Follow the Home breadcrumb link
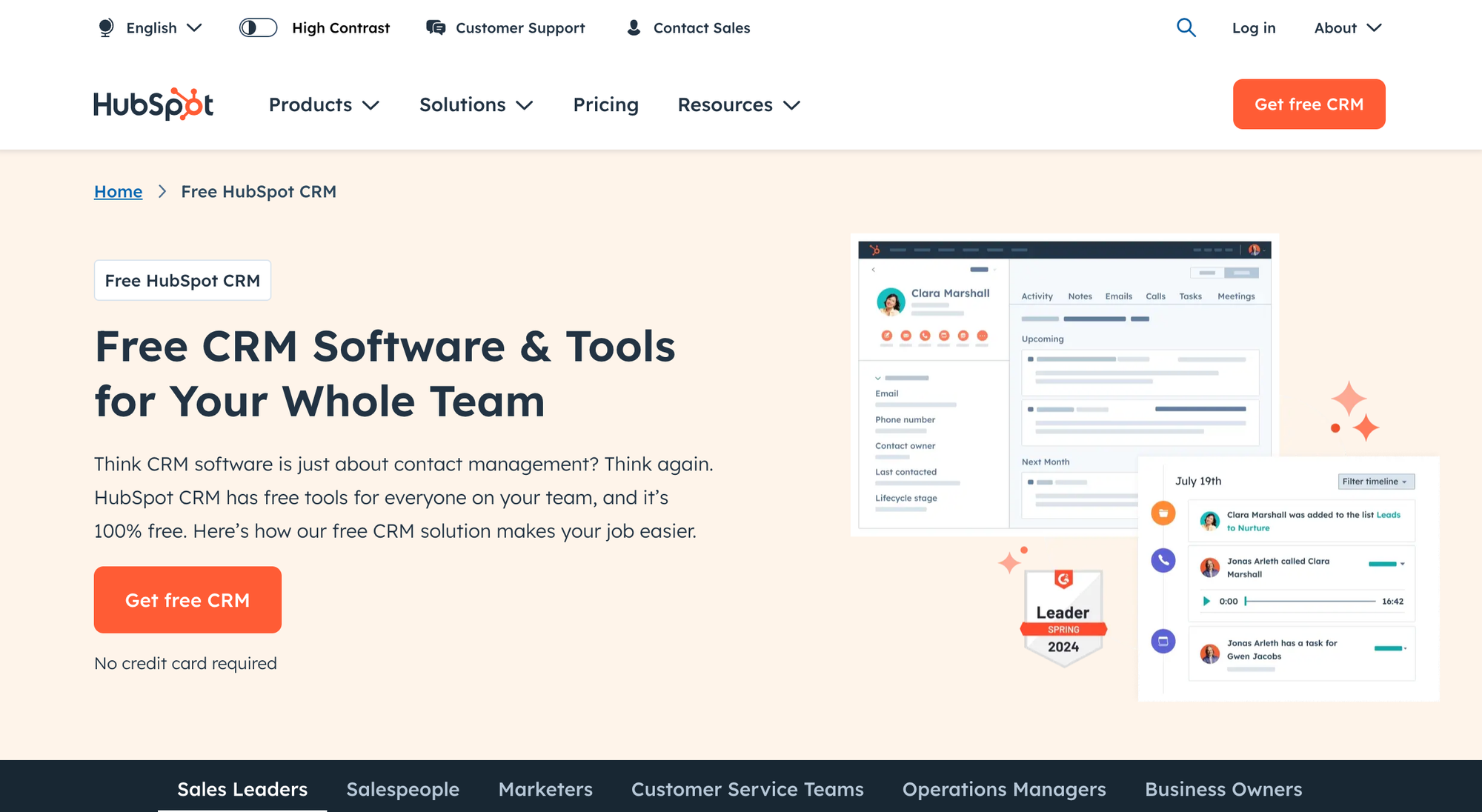 click(118, 192)
